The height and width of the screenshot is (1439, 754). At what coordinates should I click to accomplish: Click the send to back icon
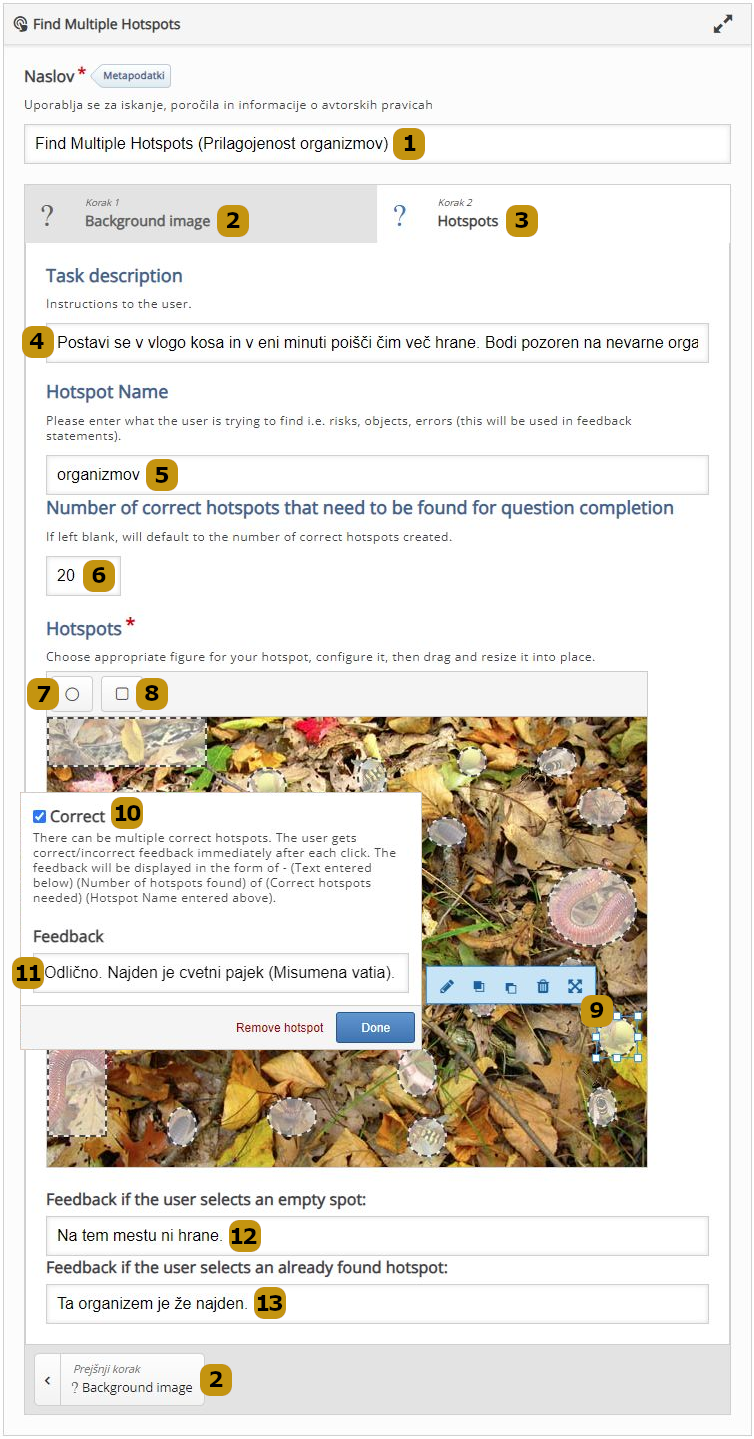(x=511, y=986)
